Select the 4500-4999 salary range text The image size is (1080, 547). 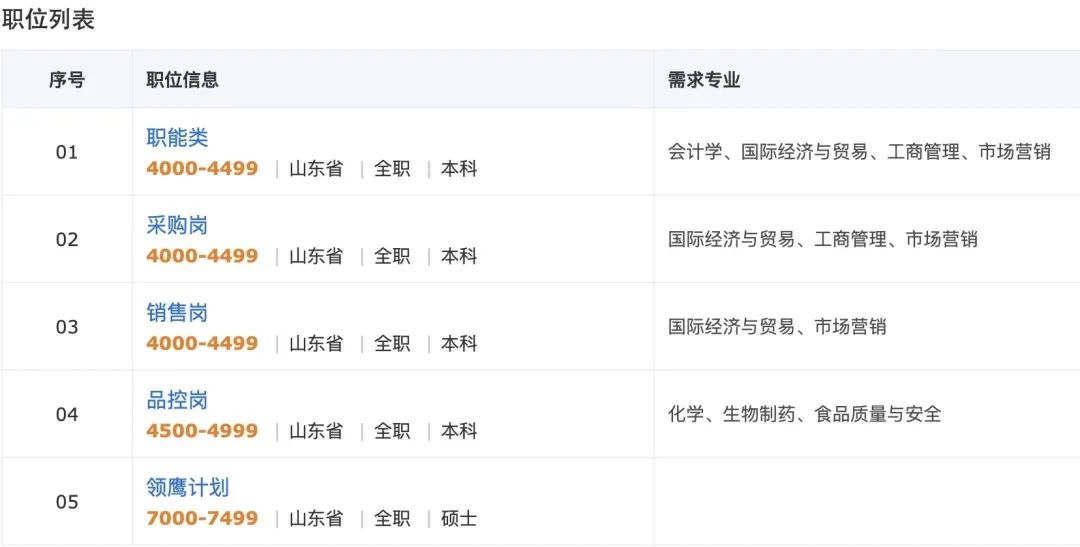pos(202,431)
